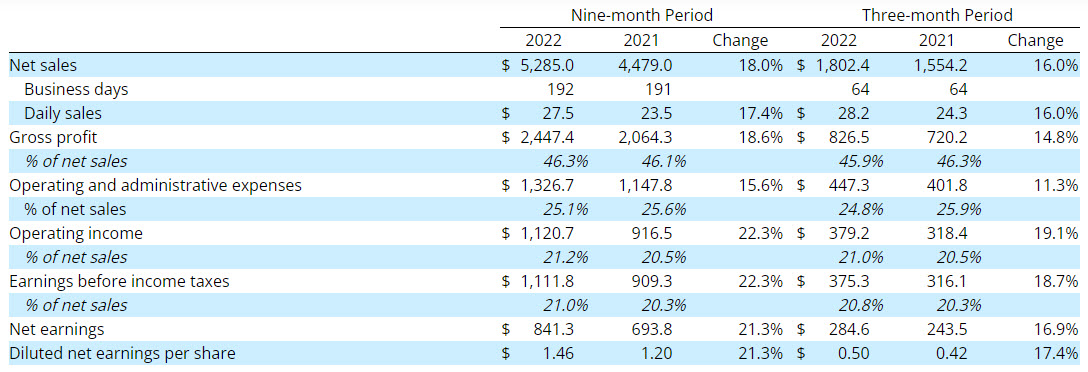Viewport: 1088px width, 372px height.
Task: Select the Business days row label
Action: [x=76, y=90]
